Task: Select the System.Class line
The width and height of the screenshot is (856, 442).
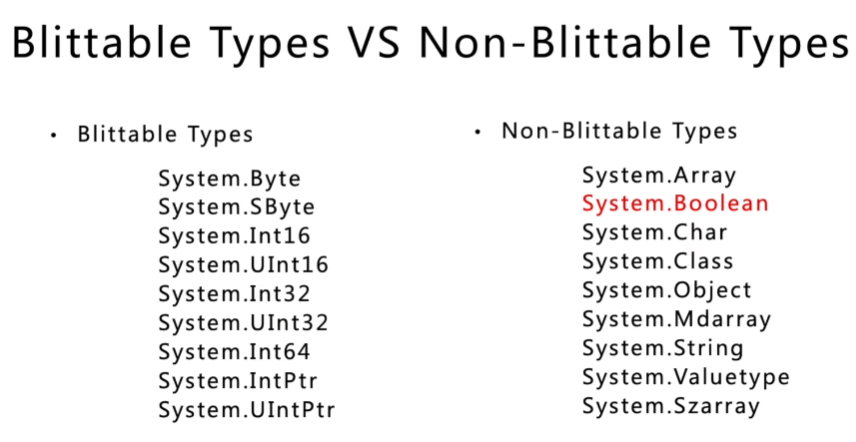Action: tap(657, 262)
